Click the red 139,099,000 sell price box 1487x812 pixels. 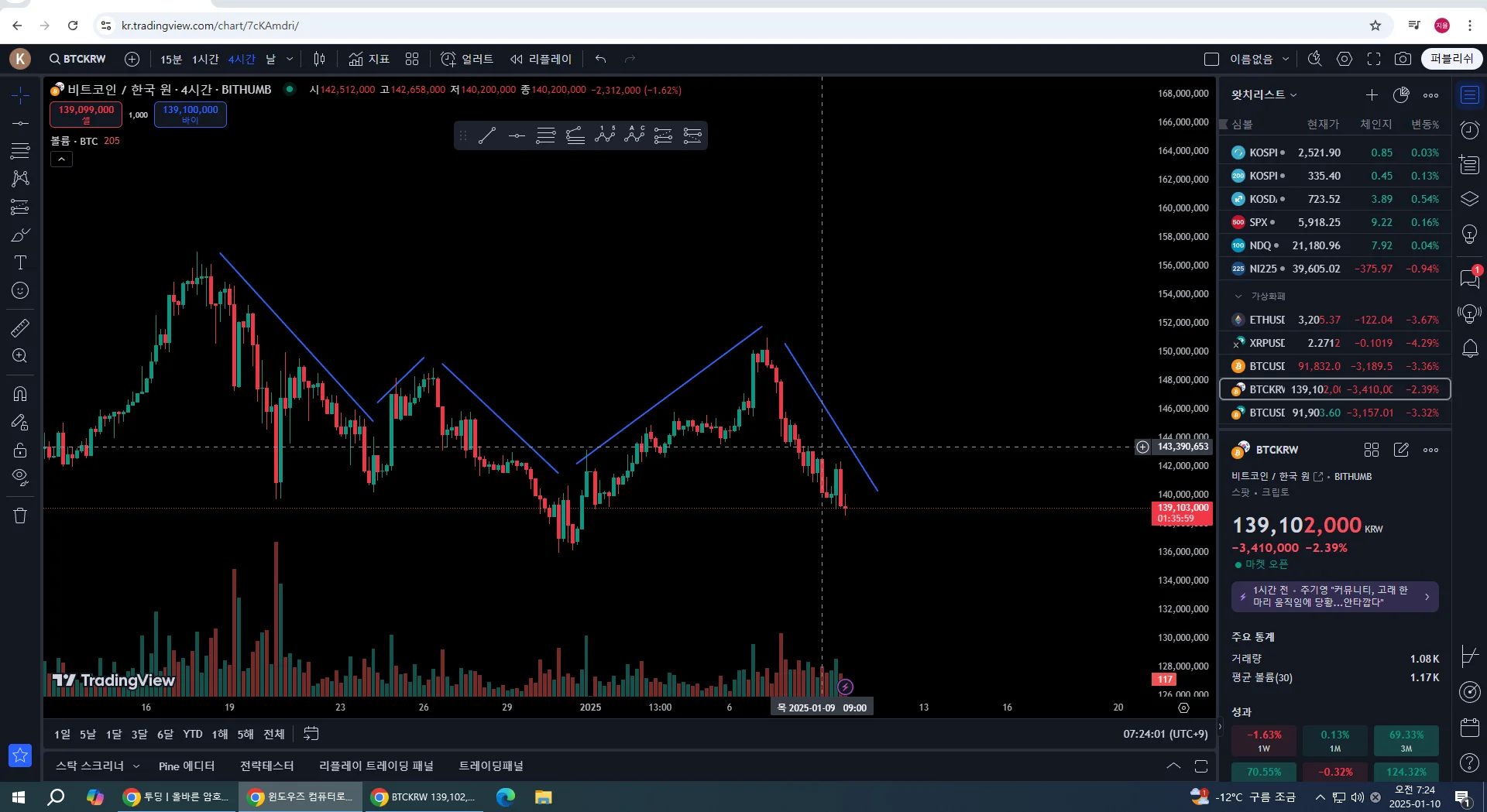tap(86, 114)
